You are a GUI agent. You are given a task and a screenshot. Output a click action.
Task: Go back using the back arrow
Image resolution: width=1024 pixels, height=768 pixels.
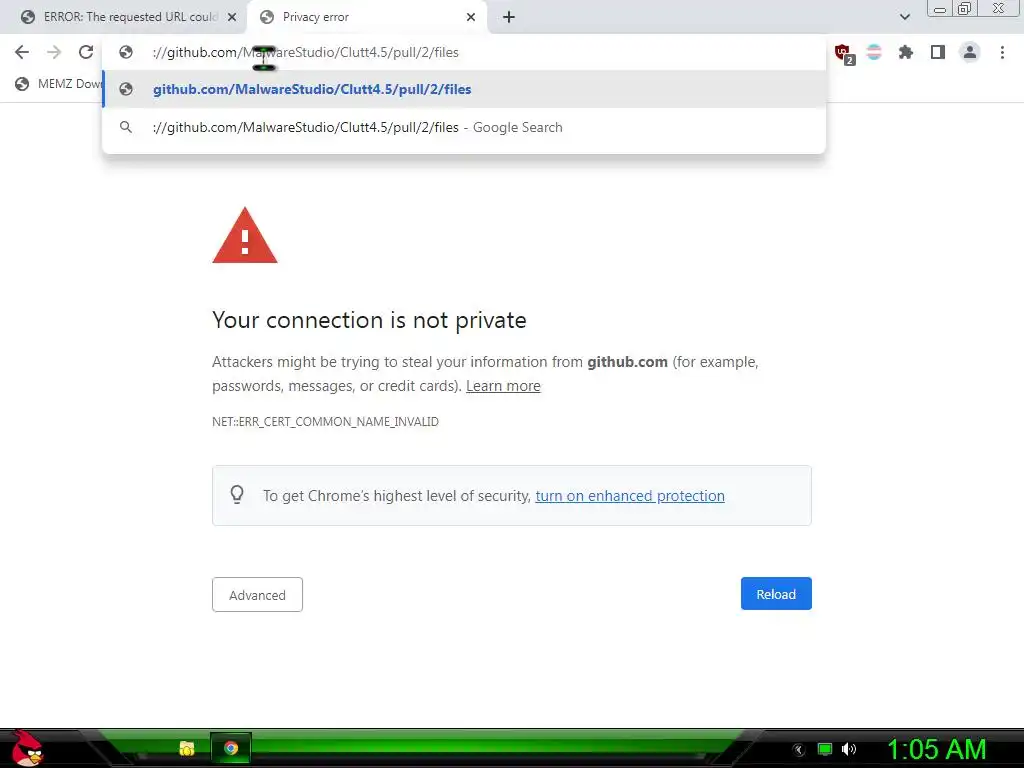point(22,52)
